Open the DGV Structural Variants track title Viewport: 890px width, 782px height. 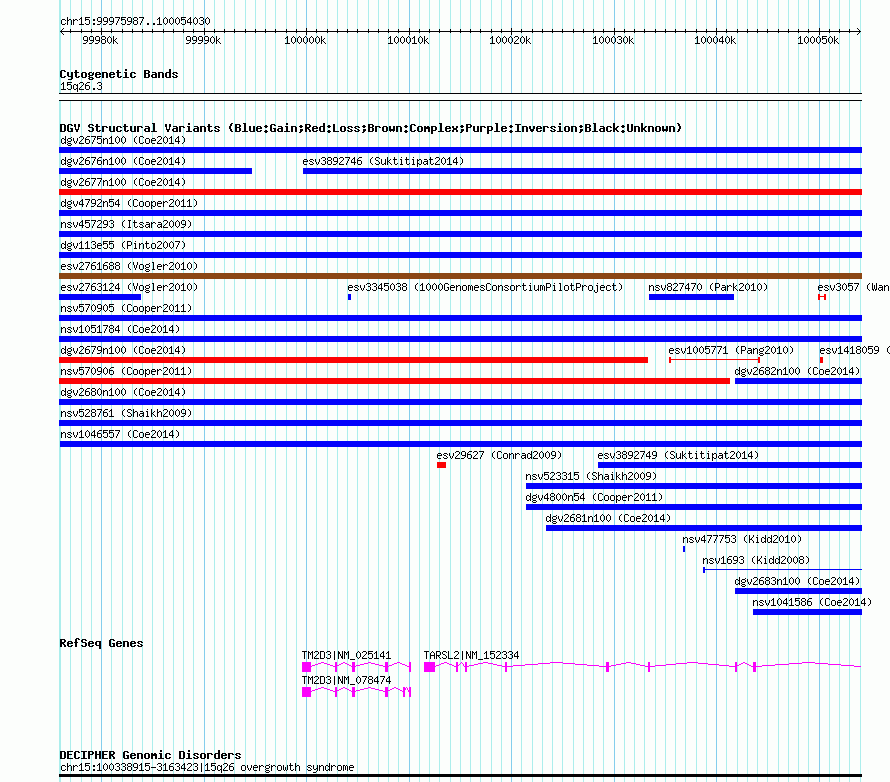click(370, 128)
